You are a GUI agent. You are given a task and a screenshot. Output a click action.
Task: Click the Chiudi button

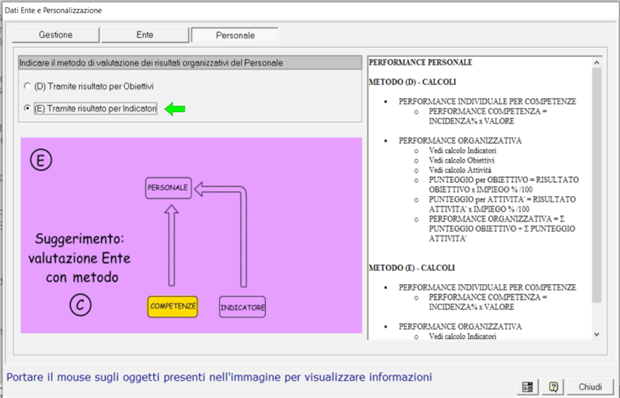(590, 387)
